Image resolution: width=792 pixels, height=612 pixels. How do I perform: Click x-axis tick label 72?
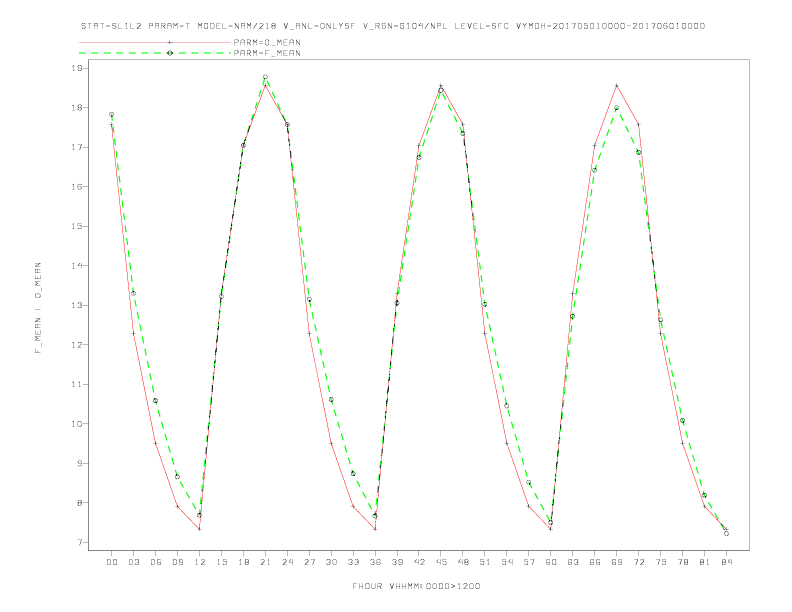(x=638, y=562)
